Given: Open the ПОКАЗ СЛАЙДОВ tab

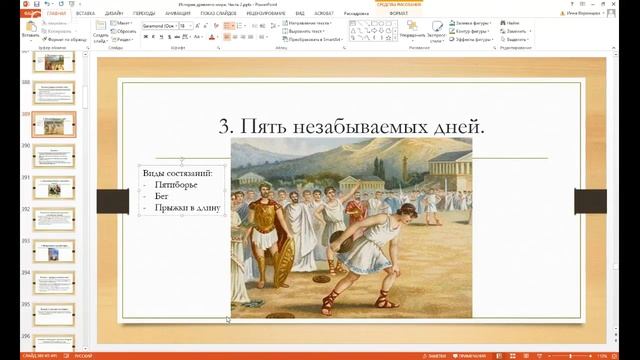Looking at the screenshot, I should (x=218, y=13).
